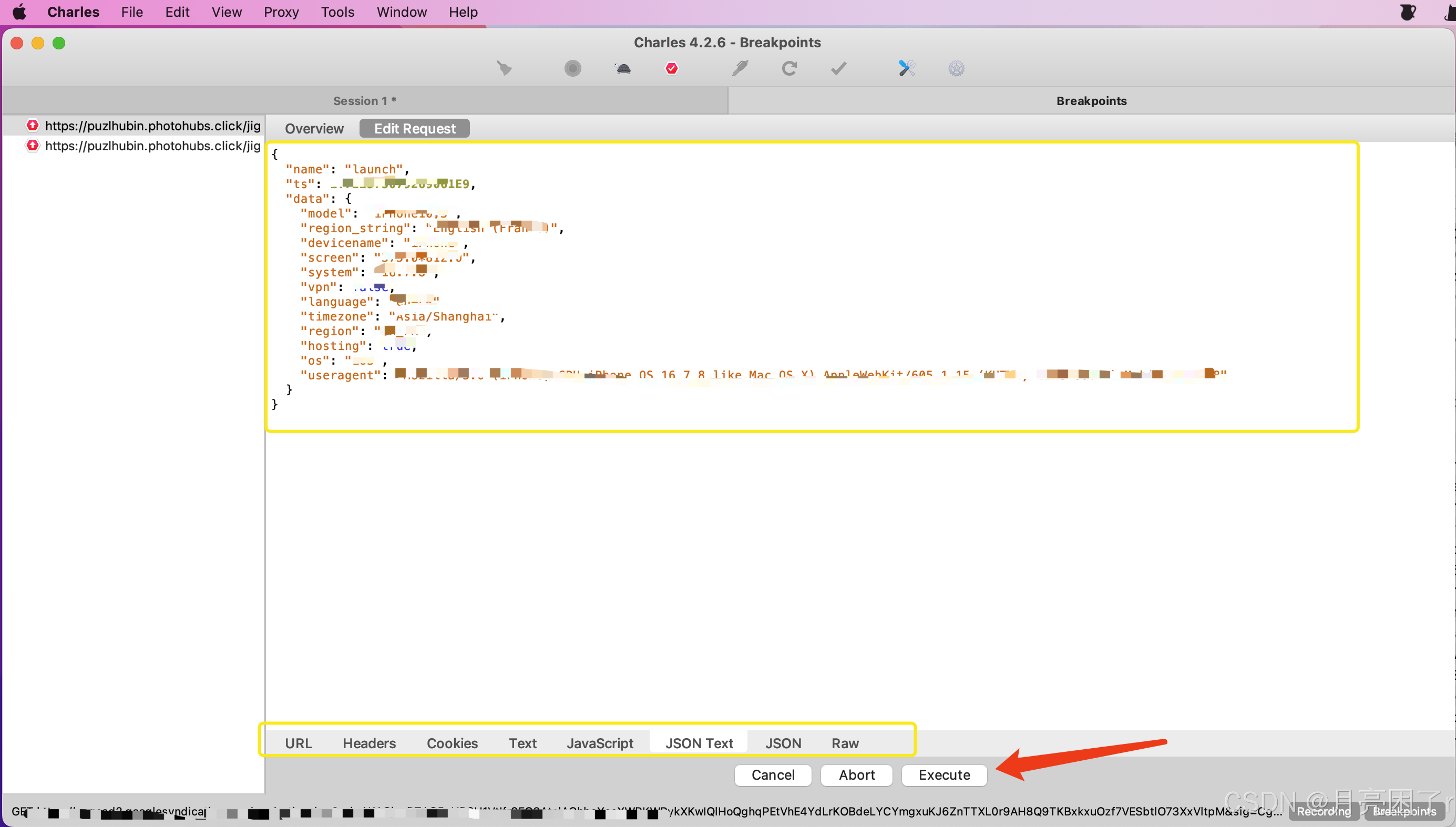Click the "region_string" line in editor

(432, 228)
